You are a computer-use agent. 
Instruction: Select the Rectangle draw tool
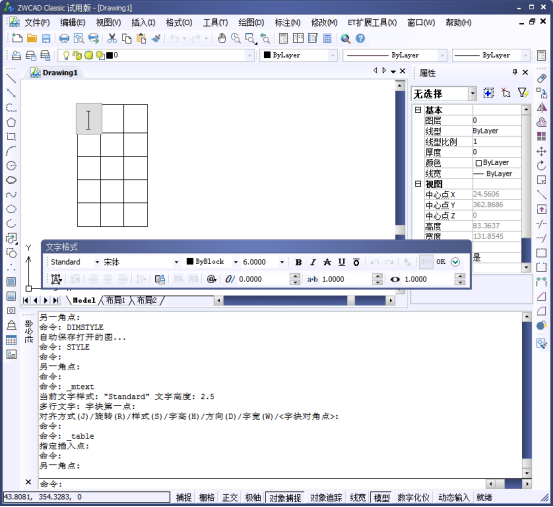[x=11, y=136]
